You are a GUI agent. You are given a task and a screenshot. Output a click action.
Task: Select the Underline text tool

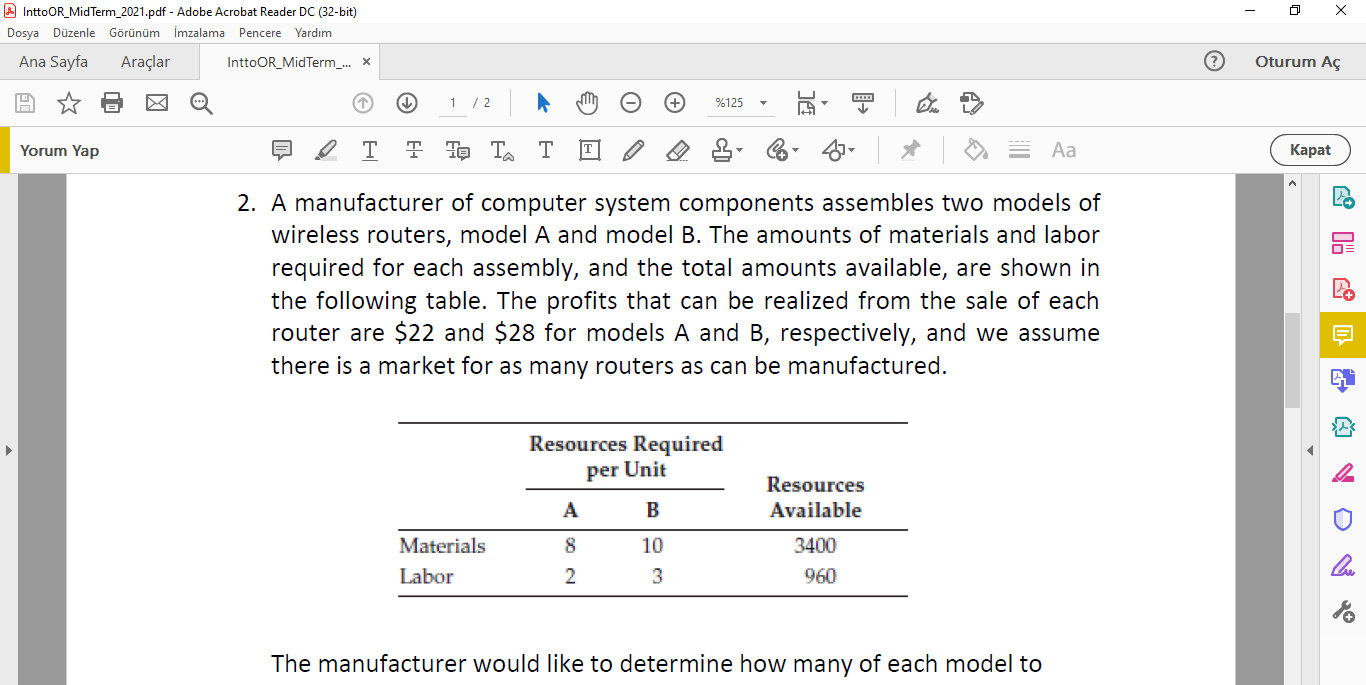(x=369, y=150)
